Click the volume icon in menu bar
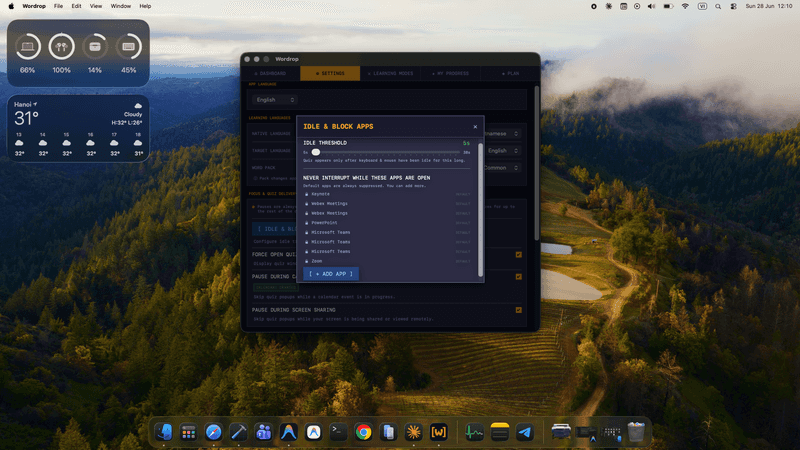Image resolution: width=800 pixels, height=450 pixels. (652, 6)
